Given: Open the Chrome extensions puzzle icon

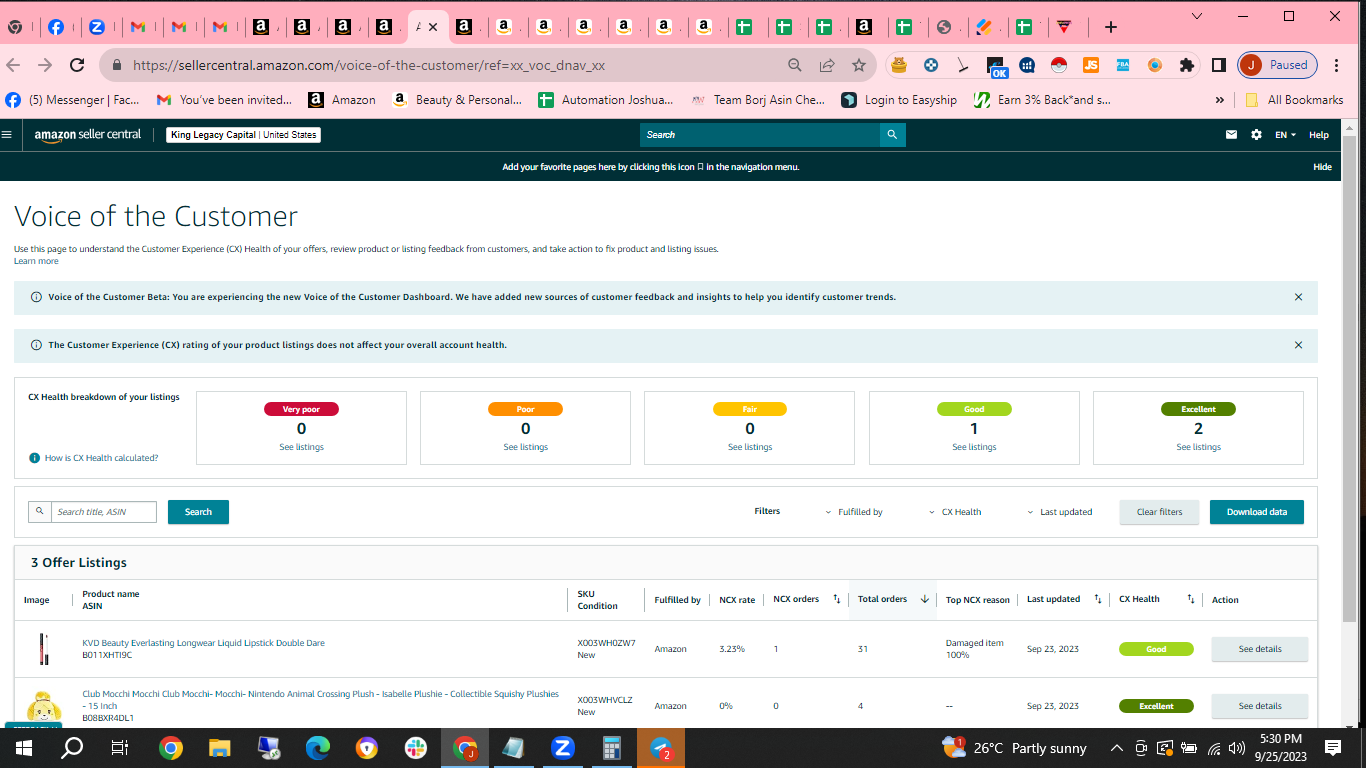Looking at the screenshot, I should tap(1187, 65).
